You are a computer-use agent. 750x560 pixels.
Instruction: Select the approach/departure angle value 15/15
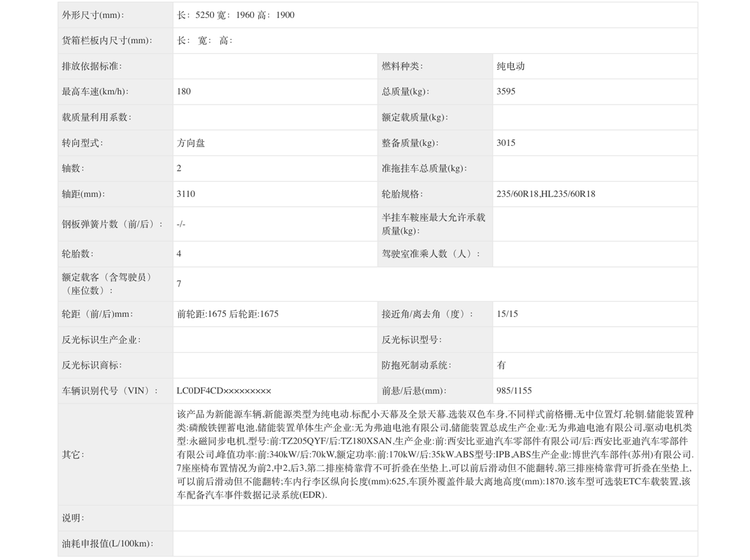tap(508, 314)
